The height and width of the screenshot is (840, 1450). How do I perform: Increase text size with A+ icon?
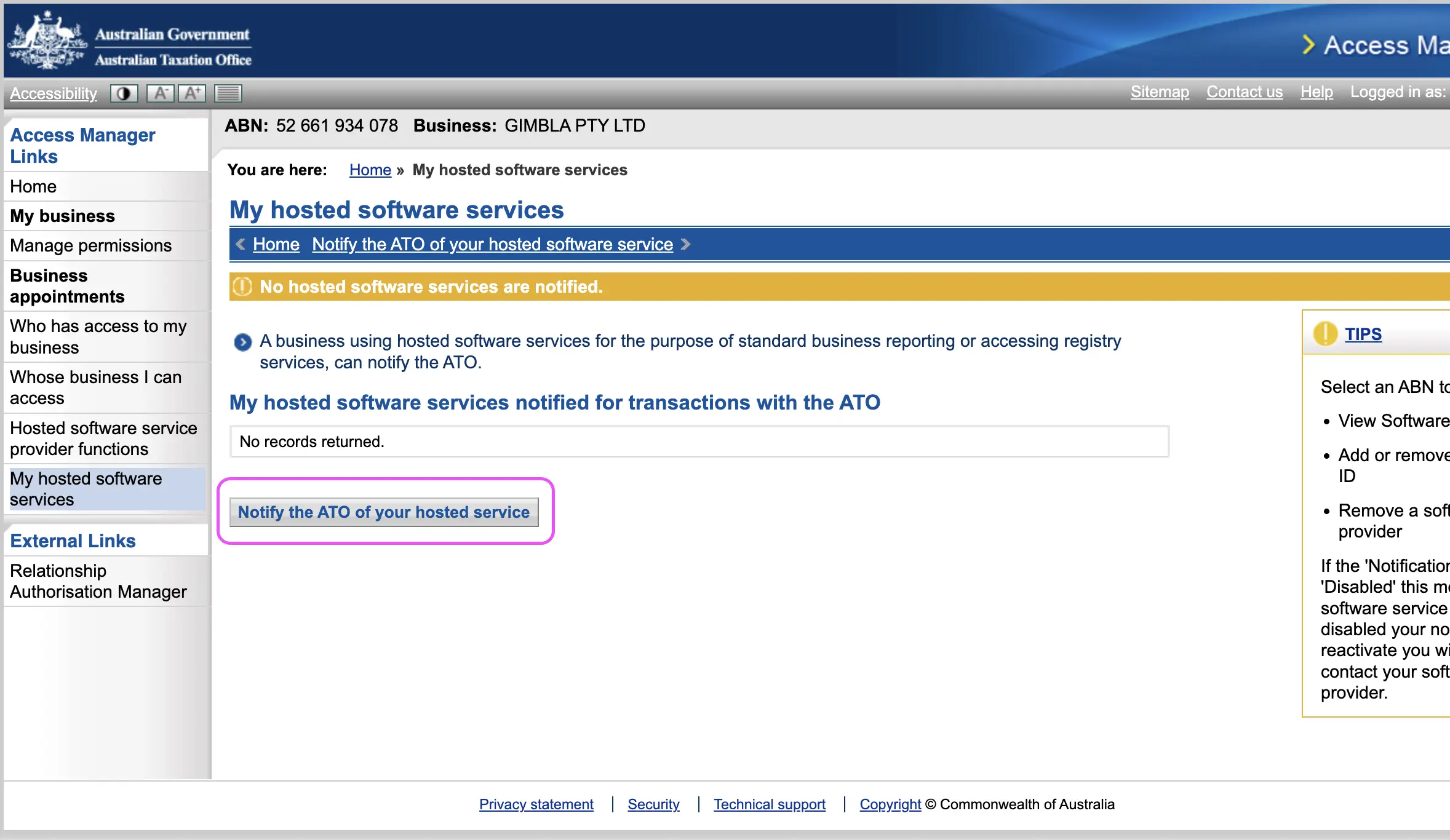coord(192,93)
